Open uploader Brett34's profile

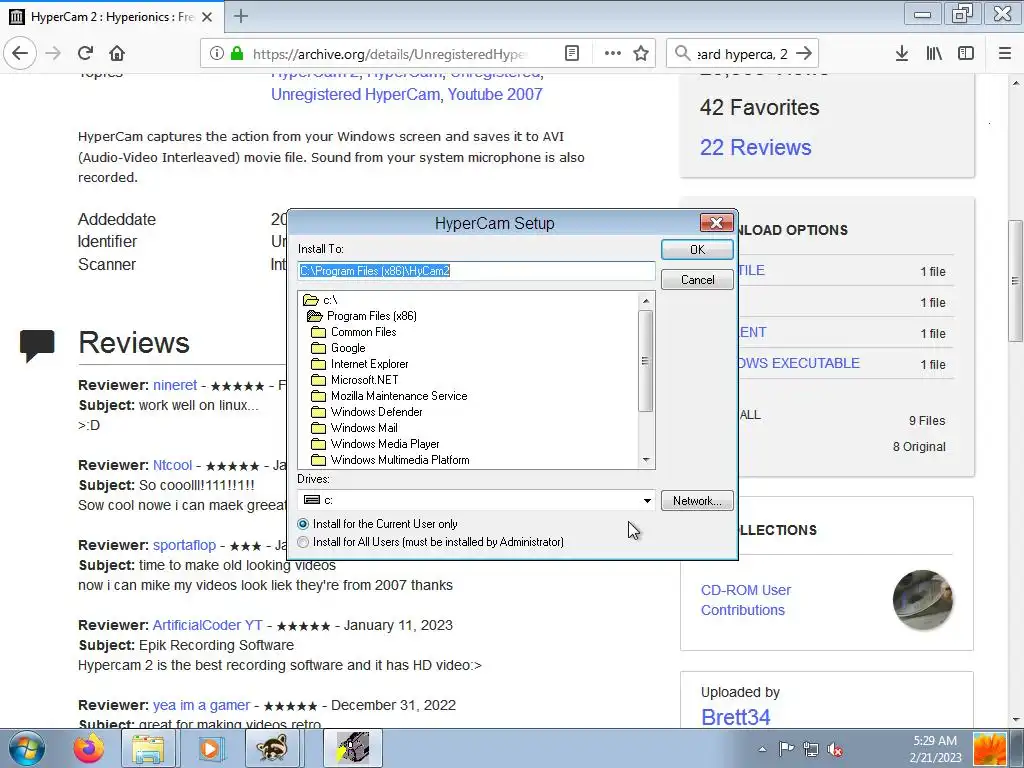pos(735,717)
